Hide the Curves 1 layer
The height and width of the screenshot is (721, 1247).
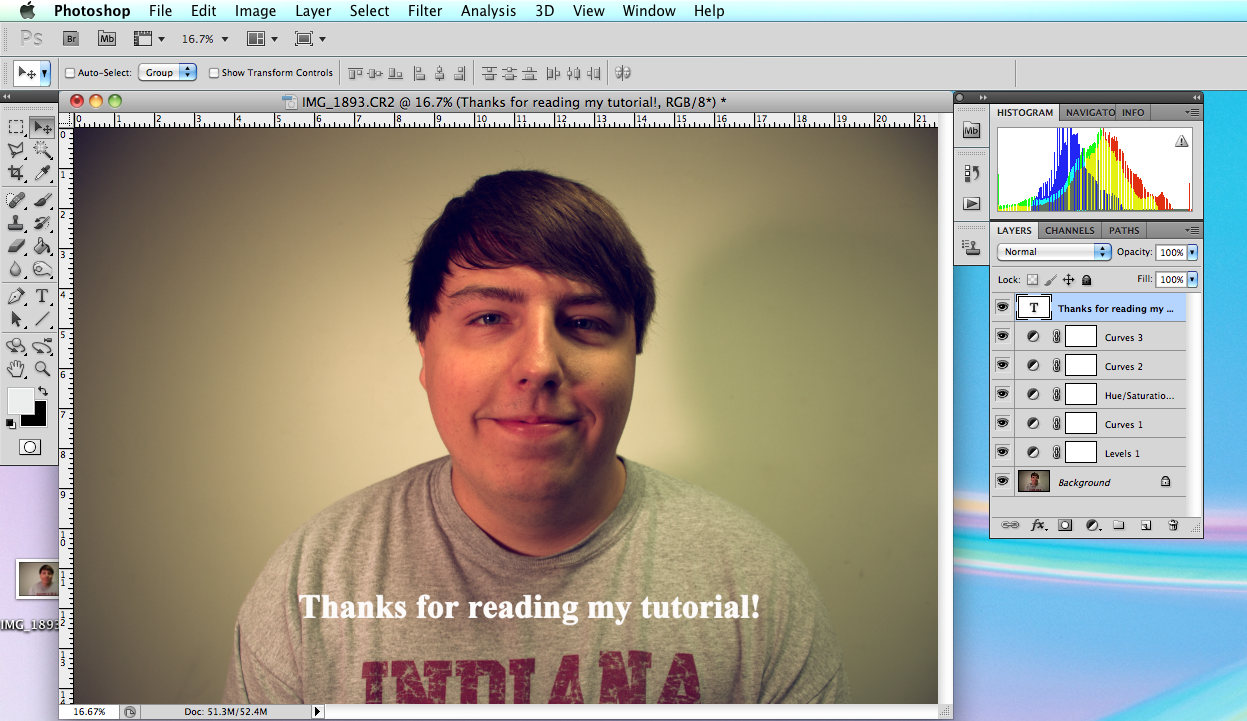[1002, 424]
